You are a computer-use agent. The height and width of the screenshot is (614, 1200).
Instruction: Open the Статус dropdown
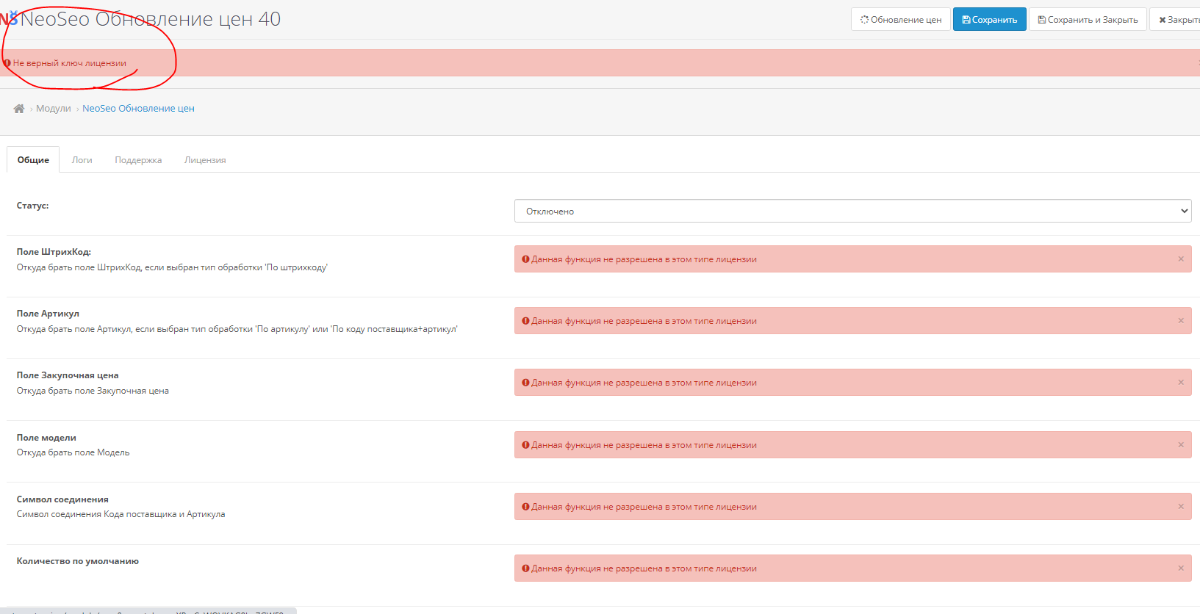(x=853, y=211)
